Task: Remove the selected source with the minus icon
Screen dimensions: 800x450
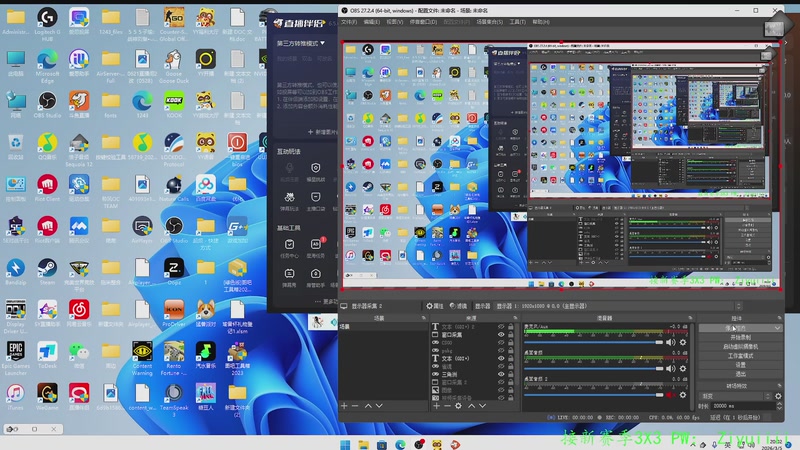Action: pyautogui.click(x=447, y=406)
